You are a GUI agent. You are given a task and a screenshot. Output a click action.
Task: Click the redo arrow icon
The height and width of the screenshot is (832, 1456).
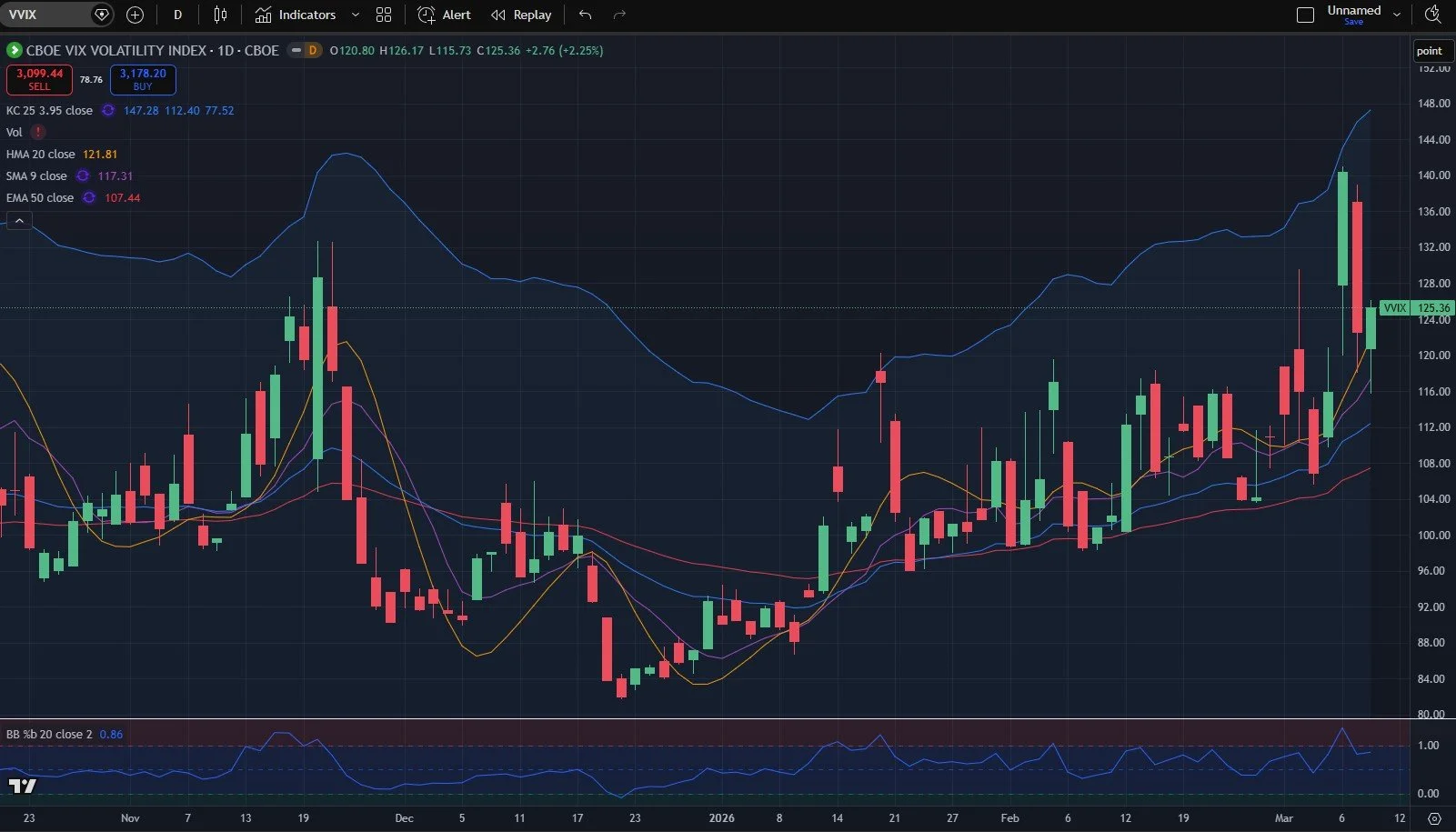(x=619, y=15)
